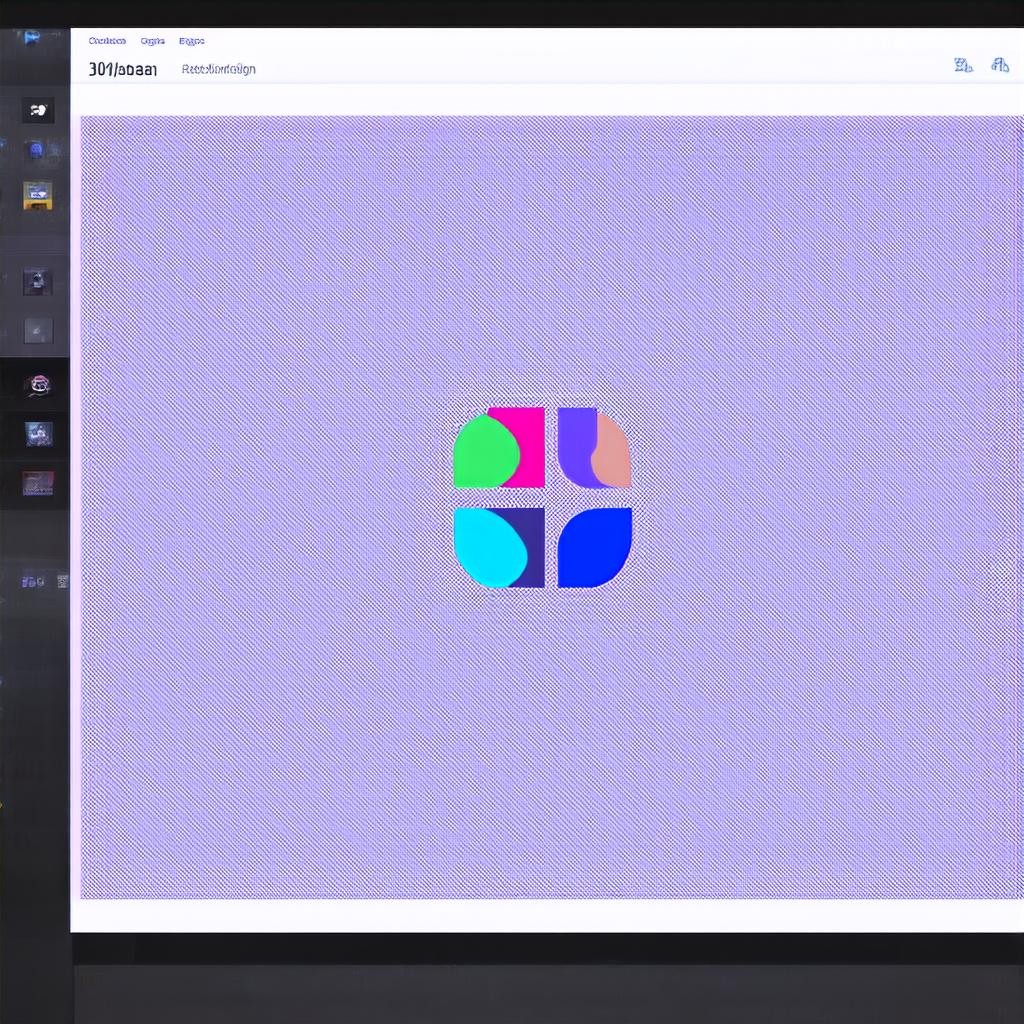The width and height of the screenshot is (1024, 1024).
Task: Open the yellow and blue sidebar icon
Action: 38,194
